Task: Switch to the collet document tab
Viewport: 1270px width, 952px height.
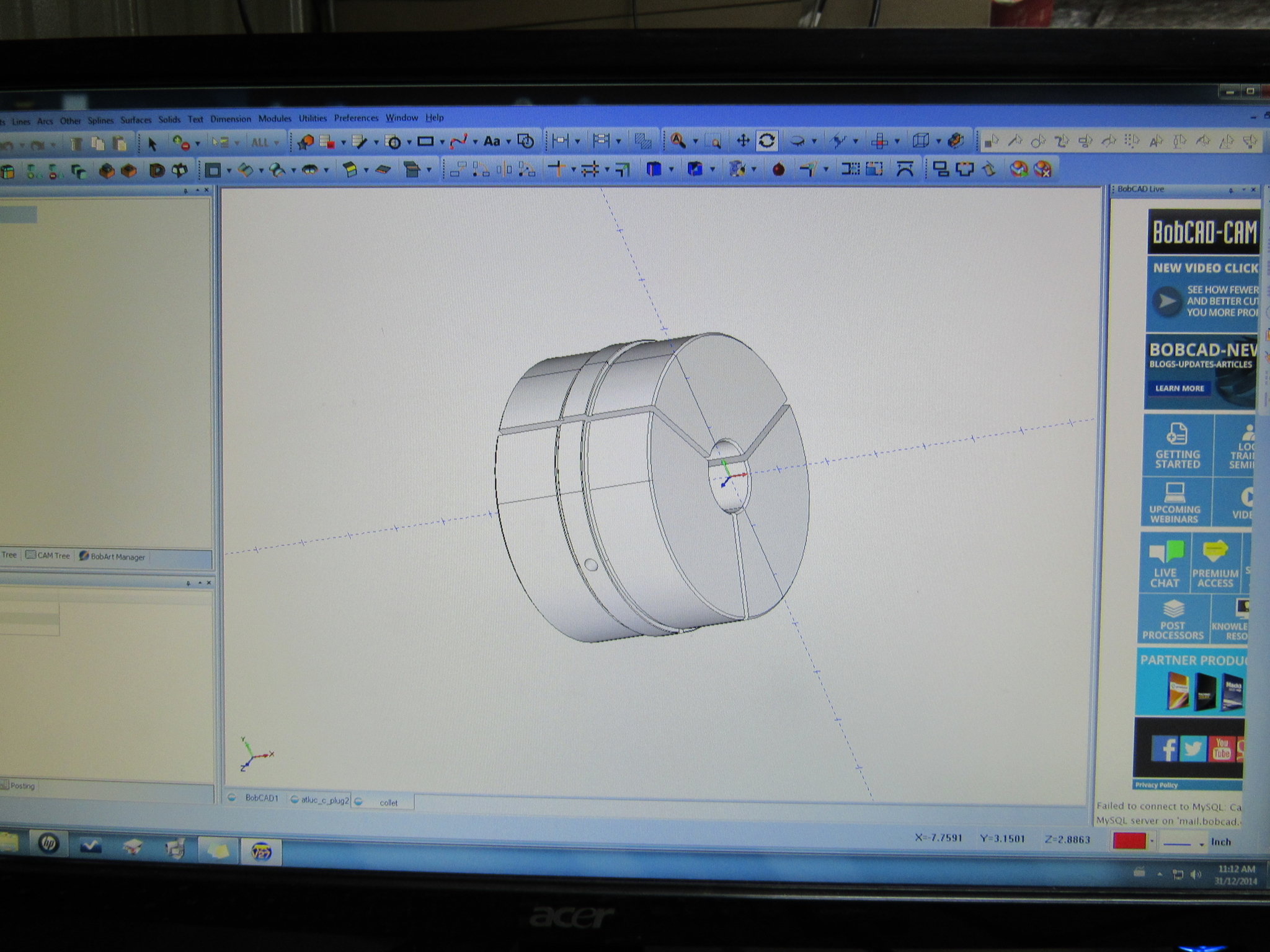Action: [x=388, y=803]
